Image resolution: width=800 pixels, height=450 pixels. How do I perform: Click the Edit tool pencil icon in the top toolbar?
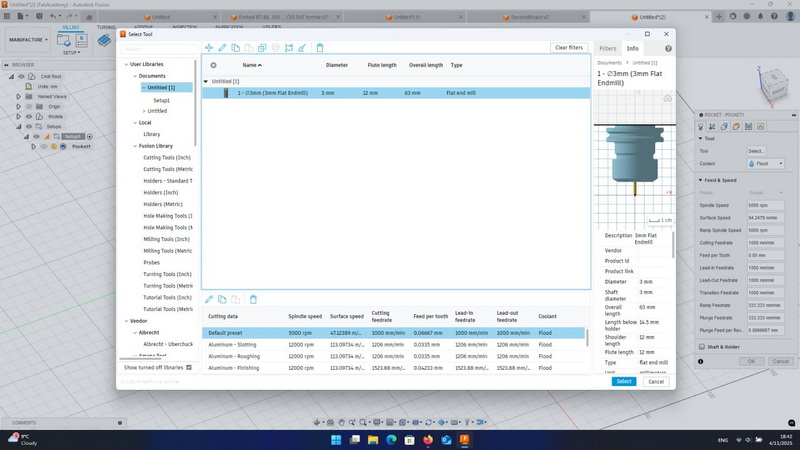(222, 48)
